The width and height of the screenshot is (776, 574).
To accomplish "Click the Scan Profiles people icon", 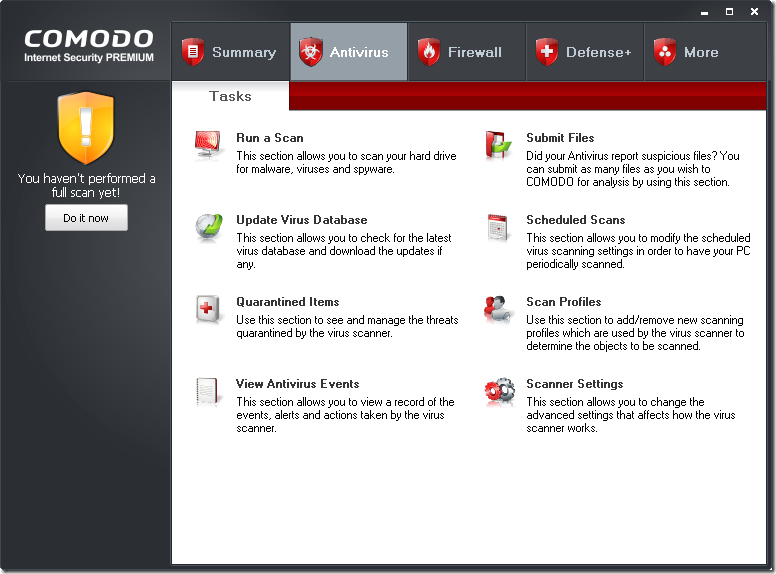I will [x=497, y=309].
